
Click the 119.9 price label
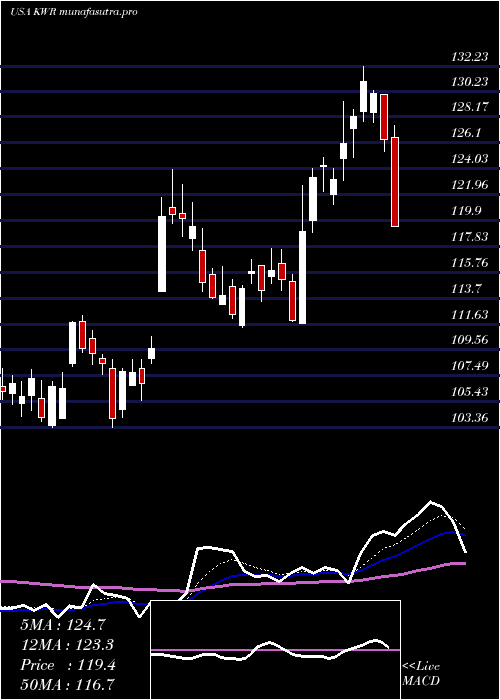pos(466,211)
